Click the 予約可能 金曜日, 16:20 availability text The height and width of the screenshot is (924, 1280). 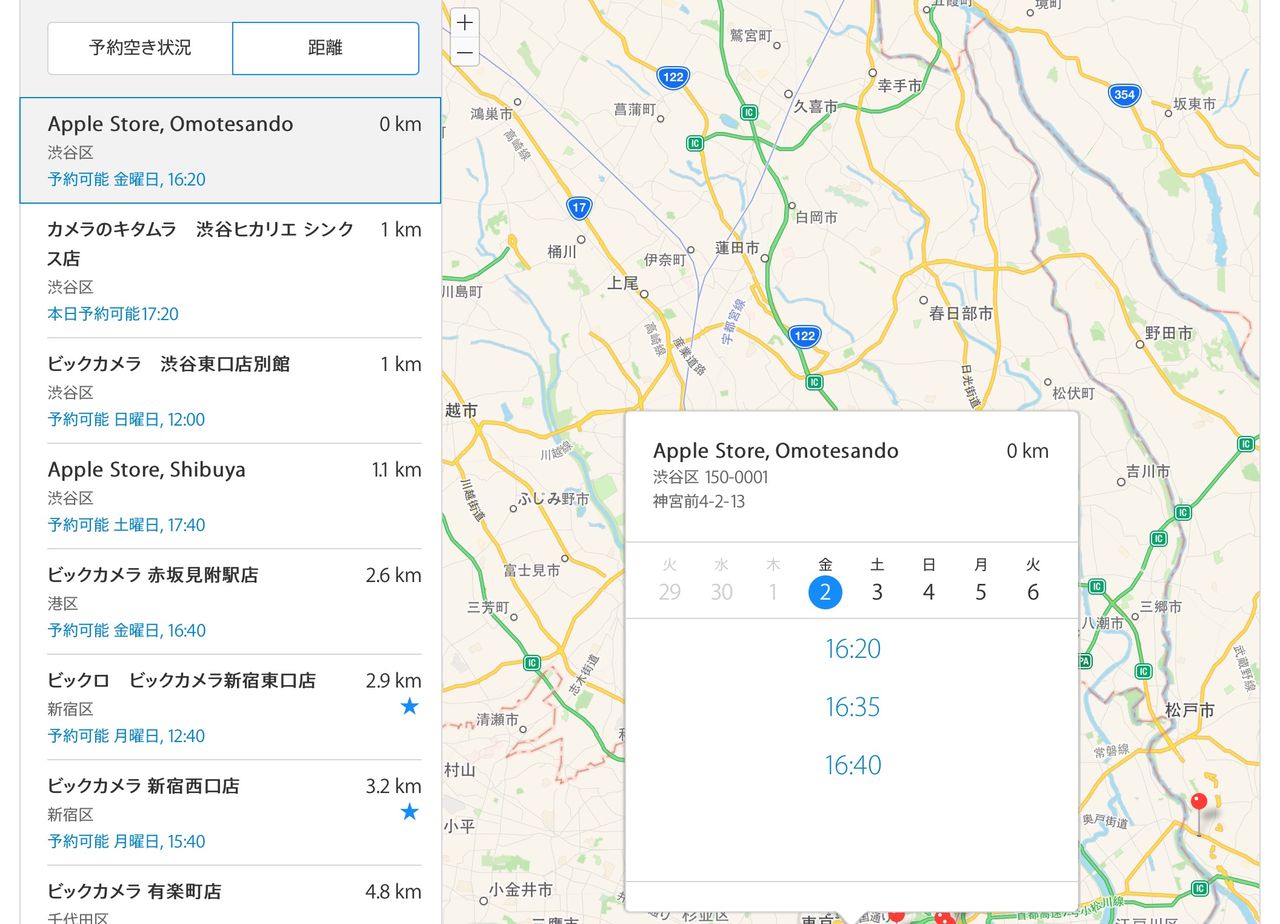[x=127, y=180]
